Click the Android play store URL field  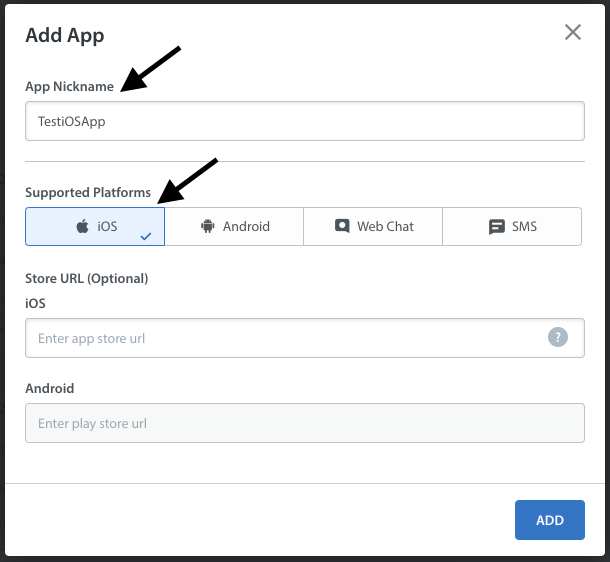coord(304,423)
